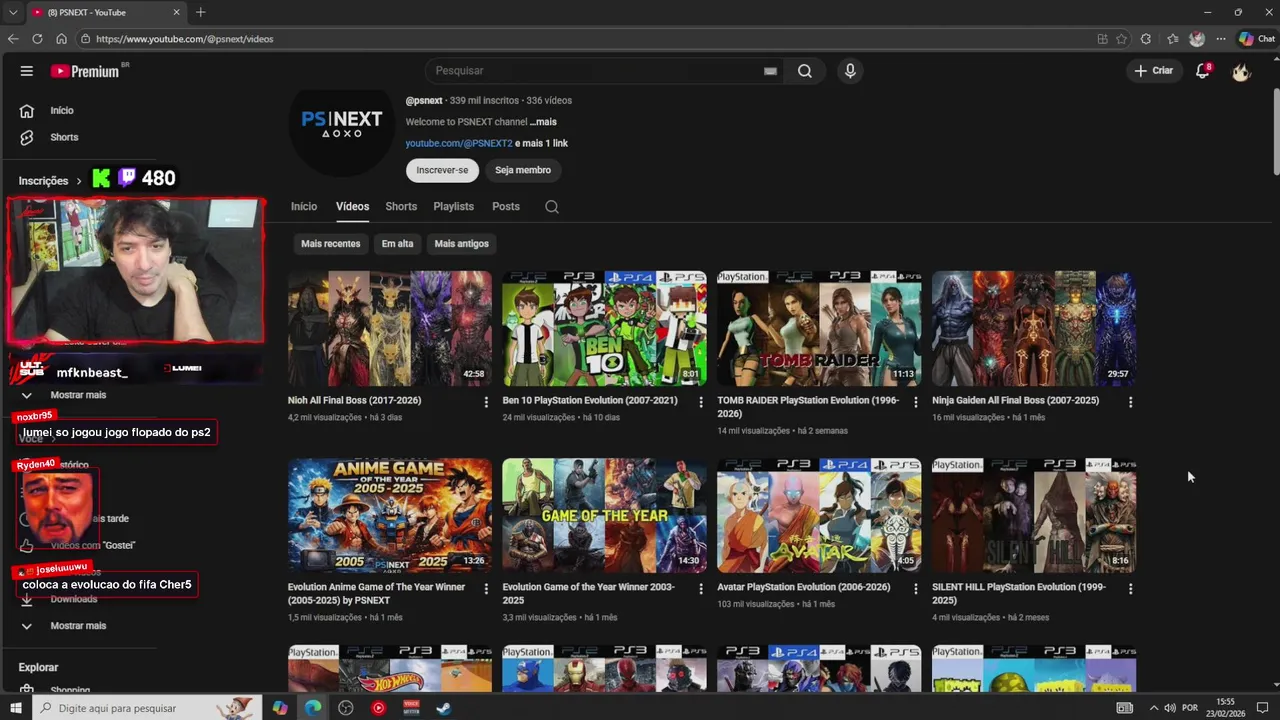
Task: Play the Avatar PlayStation Evolution thumbnail
Action: pyautogui.click(x=819, y=515)
